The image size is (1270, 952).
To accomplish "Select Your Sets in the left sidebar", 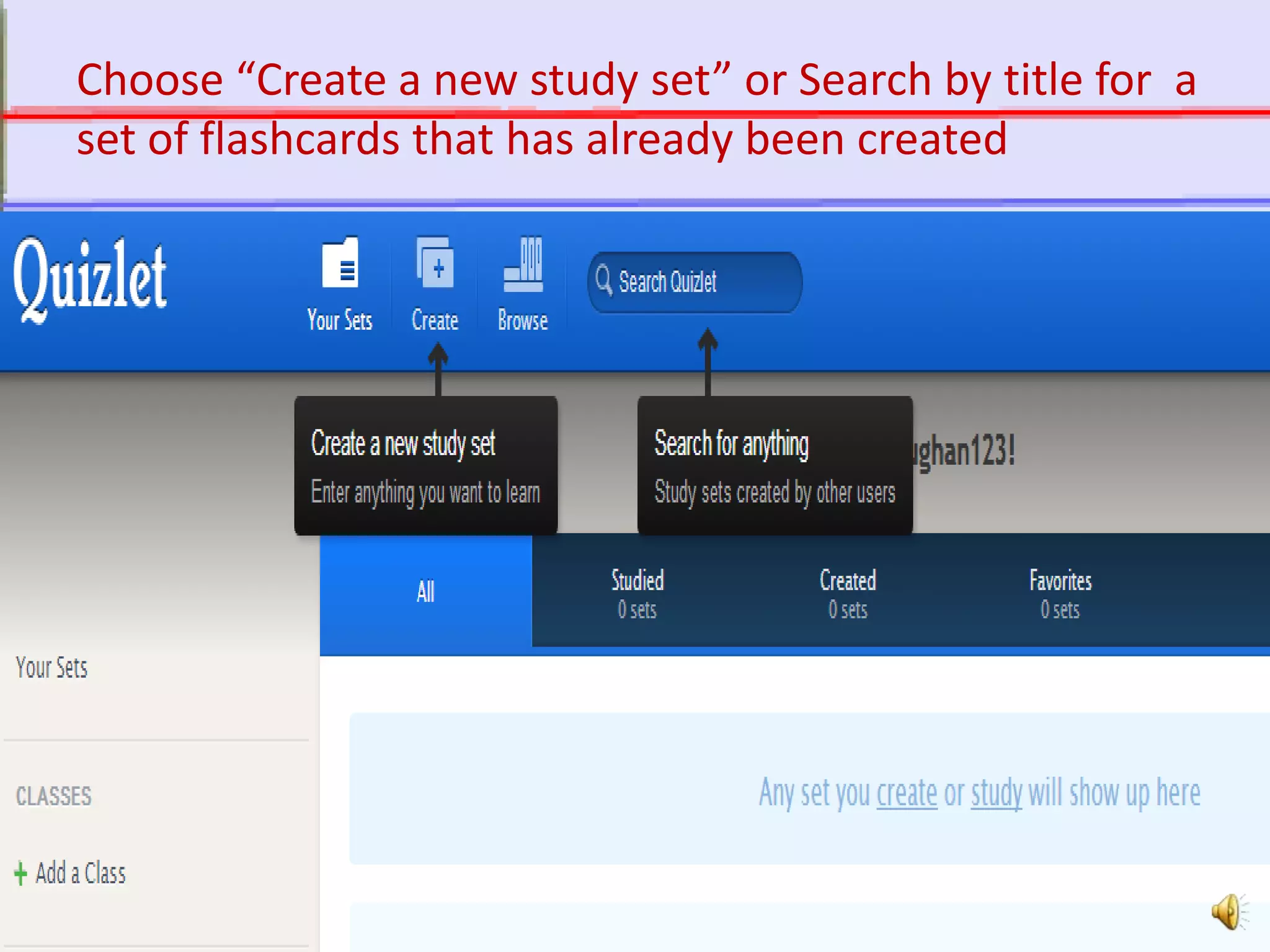I will (51, 668).
